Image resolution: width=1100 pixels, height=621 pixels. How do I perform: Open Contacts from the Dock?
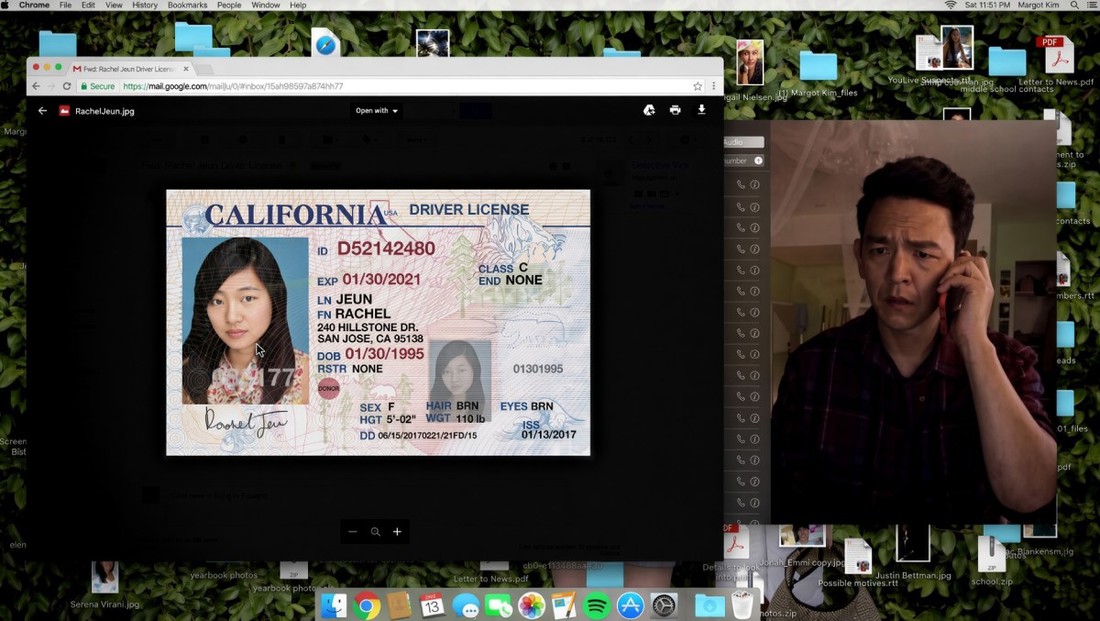point(398,605)
